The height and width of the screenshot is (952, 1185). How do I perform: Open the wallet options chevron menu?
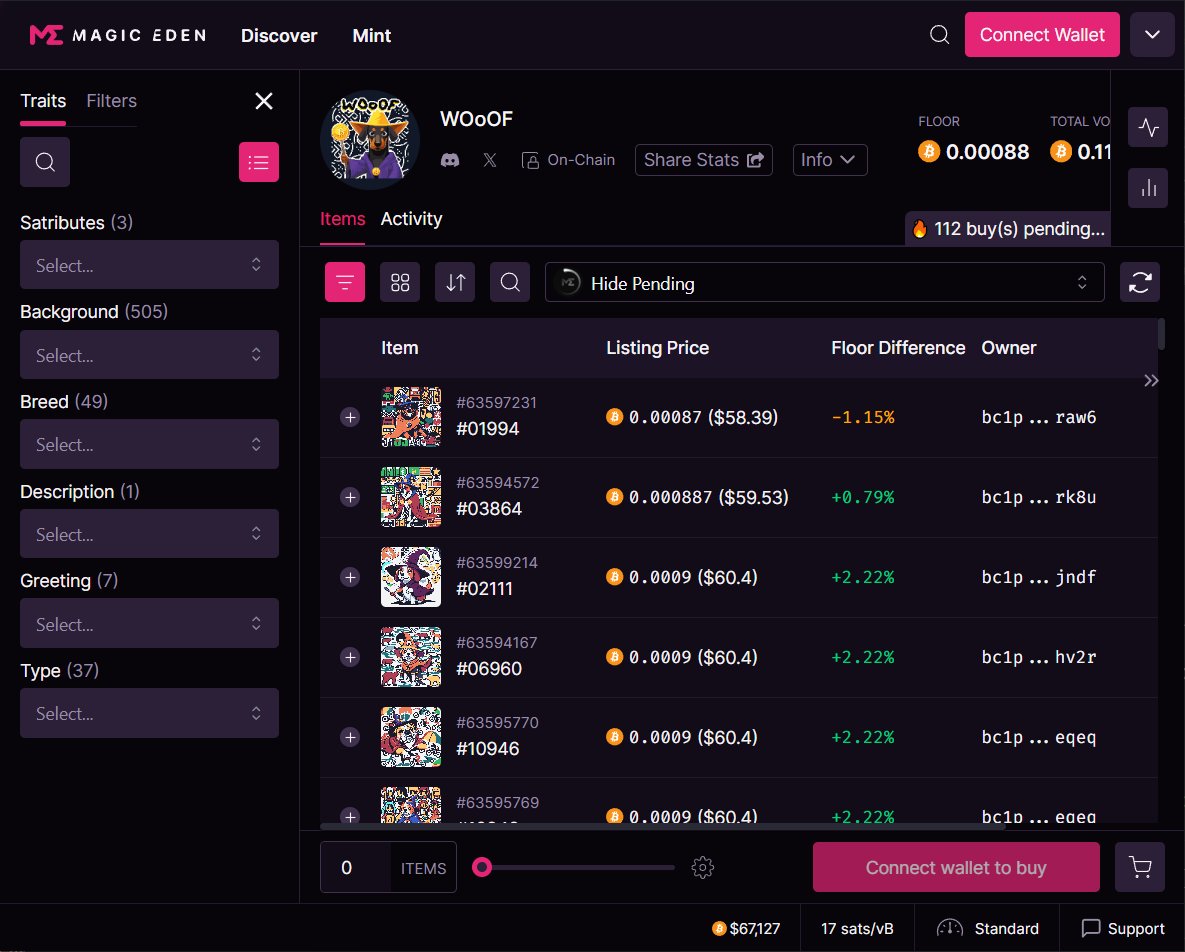point(1152,35)
